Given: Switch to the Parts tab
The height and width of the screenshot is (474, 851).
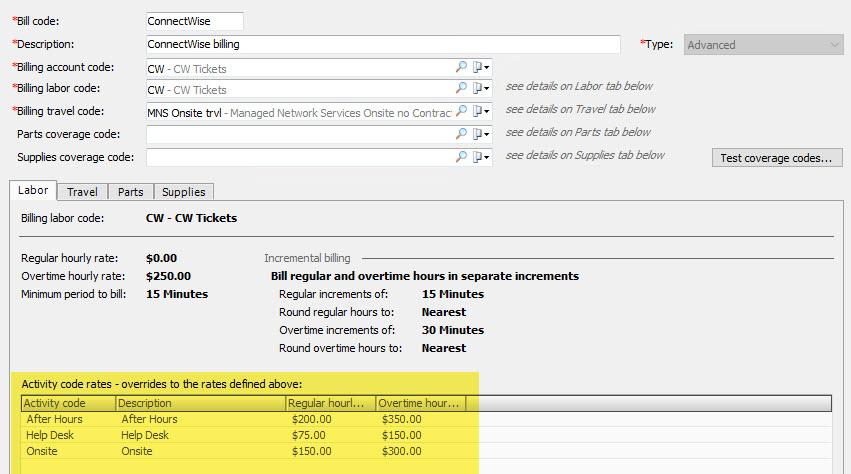Looking at the screenshot, I should (x=130, y=192).
